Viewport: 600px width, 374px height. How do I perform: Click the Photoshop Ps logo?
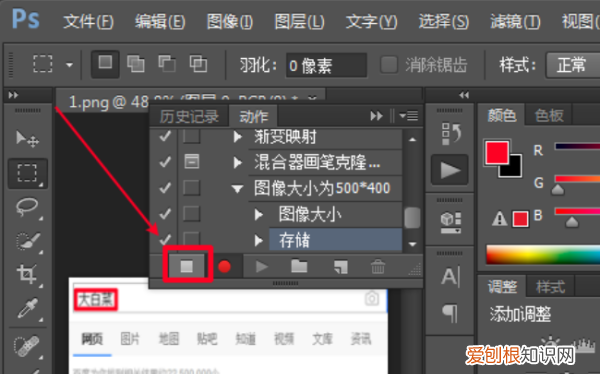click(x=26, y=19)
